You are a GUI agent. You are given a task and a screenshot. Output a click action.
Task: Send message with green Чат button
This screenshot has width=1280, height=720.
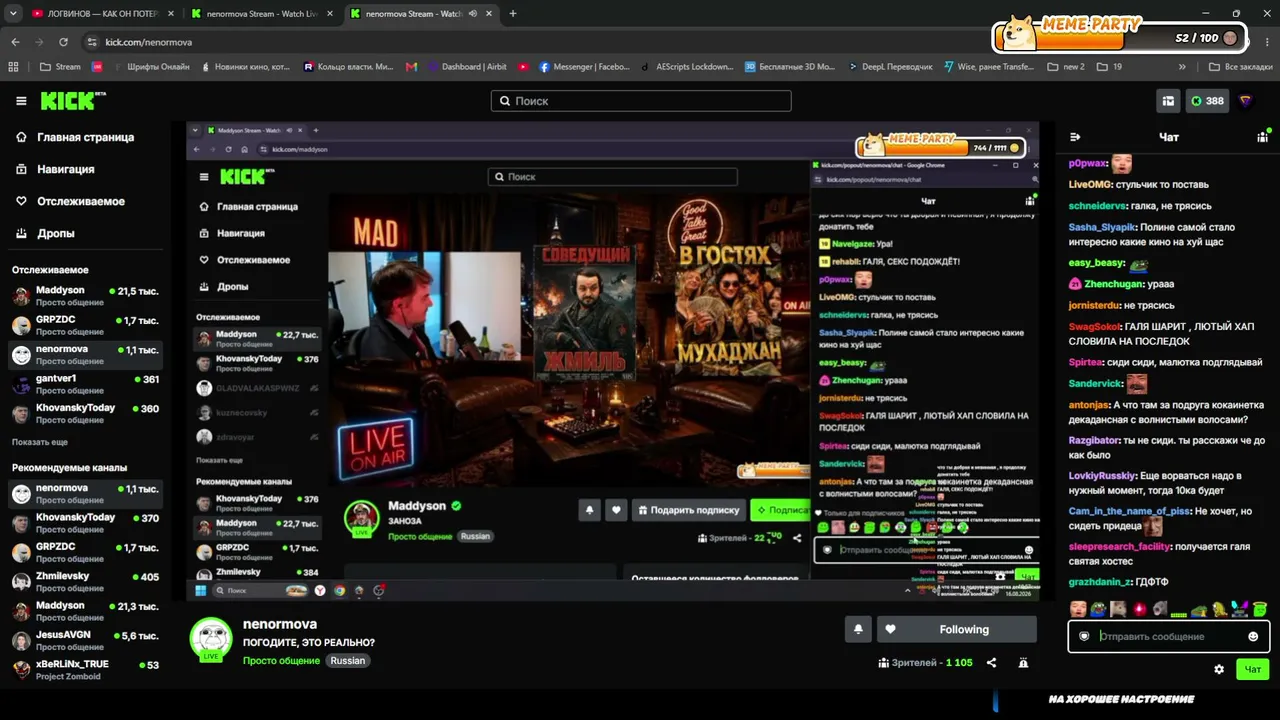[x=1253, y=669]
